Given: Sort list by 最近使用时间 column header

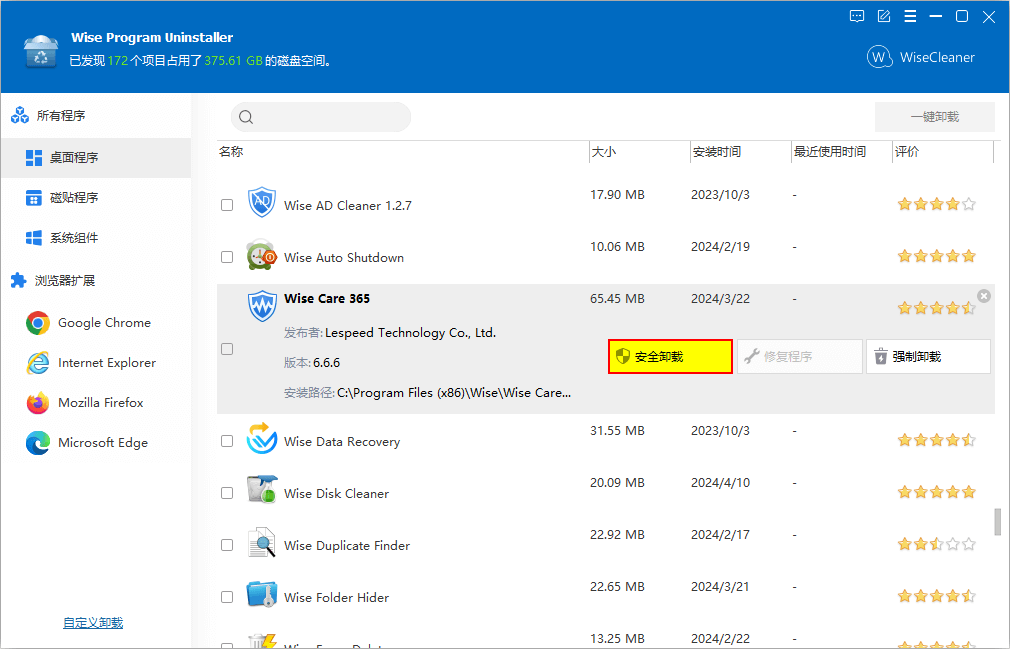Looking at the screenshot, I should click(x=841, y=152).
